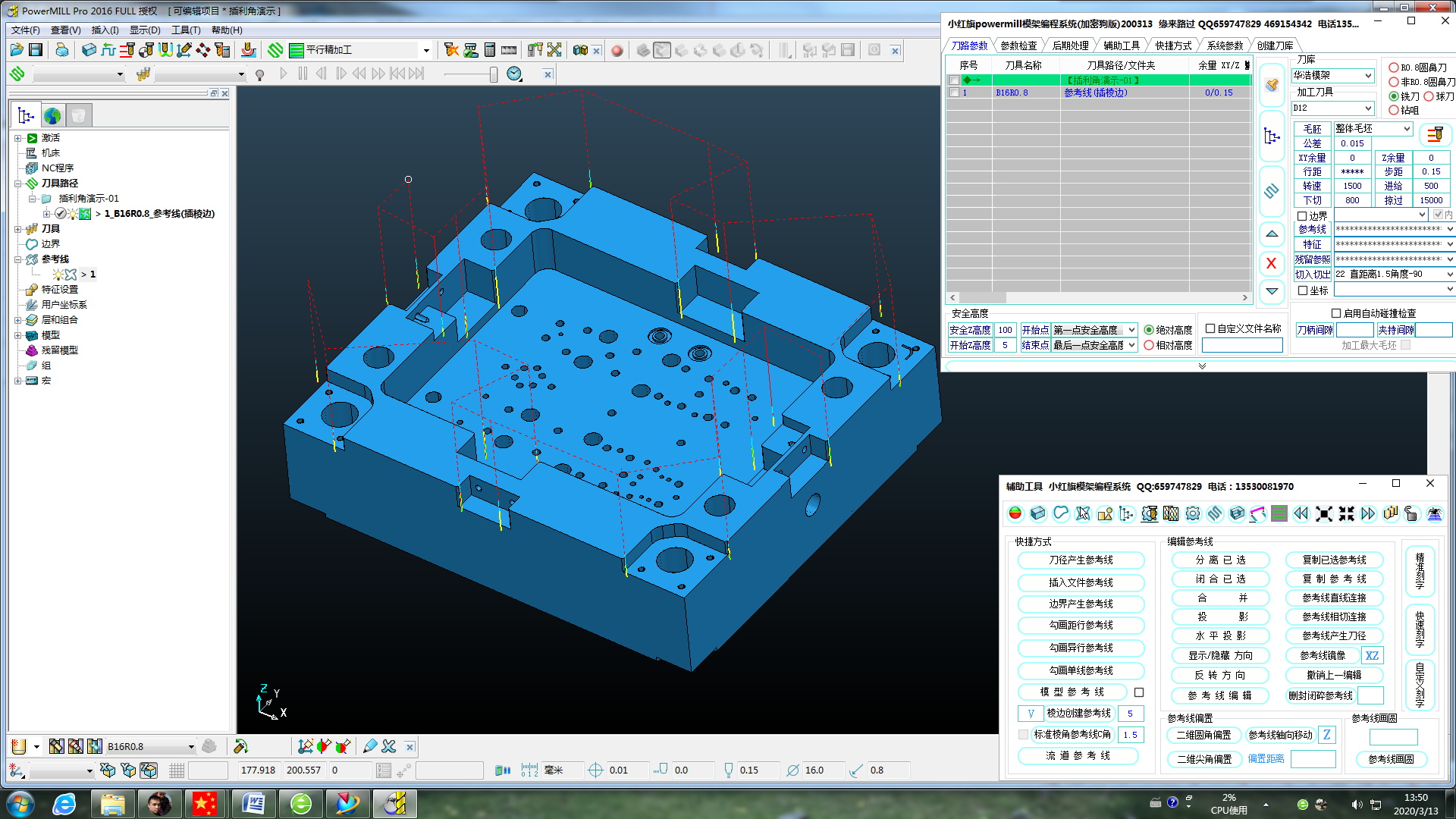1456x819 pixels.
Task: Click the Internet Explorer taskbar icon
Action: (64, 803)
